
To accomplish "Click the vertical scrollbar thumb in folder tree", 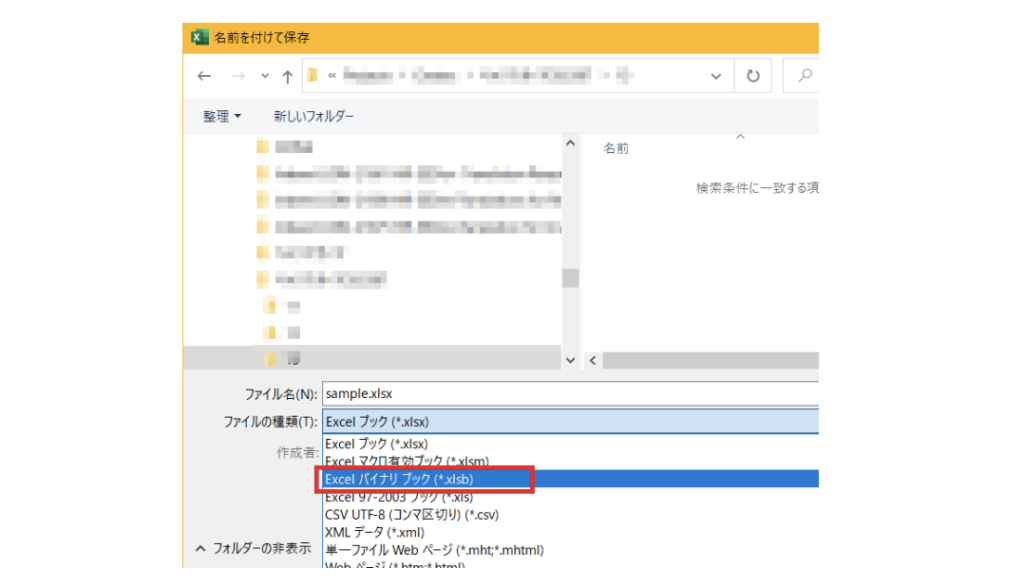I will 570,278.
